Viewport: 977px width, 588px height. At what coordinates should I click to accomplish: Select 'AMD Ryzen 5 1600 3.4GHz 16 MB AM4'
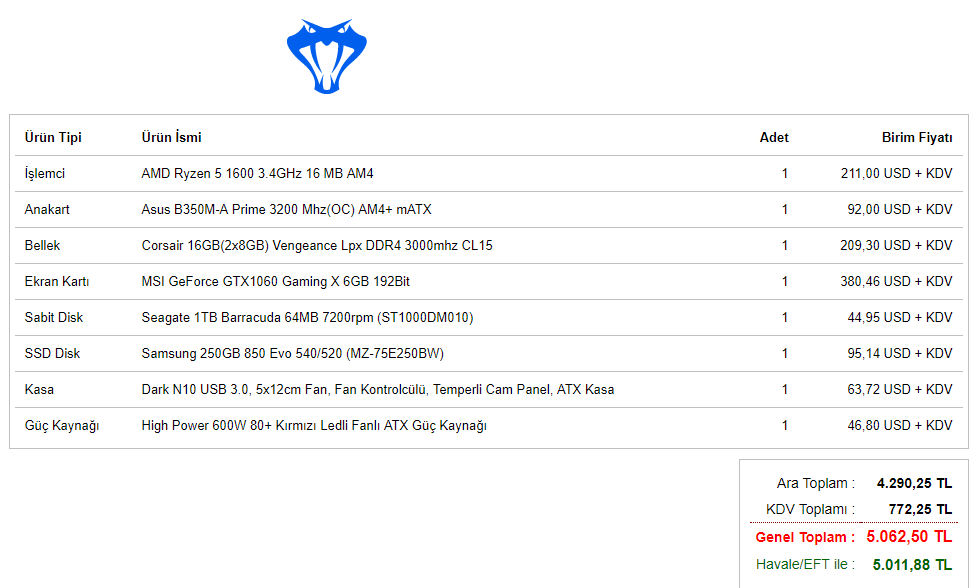pos(257,173)
